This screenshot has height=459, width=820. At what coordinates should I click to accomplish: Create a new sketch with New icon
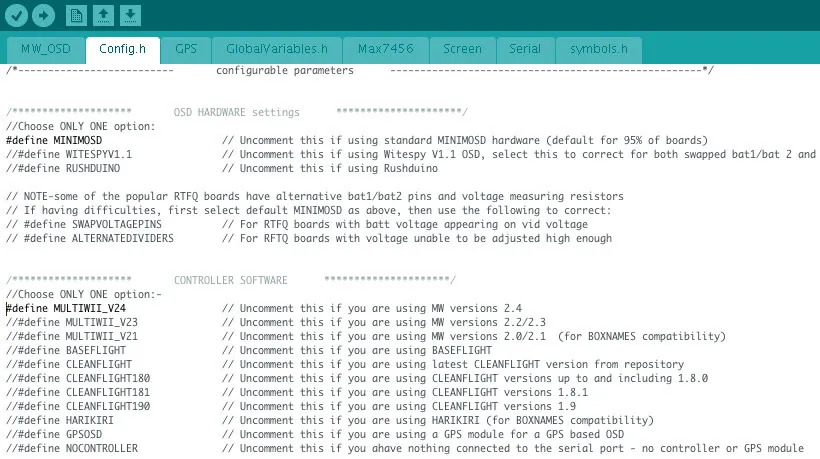click(x=76, y=15)
